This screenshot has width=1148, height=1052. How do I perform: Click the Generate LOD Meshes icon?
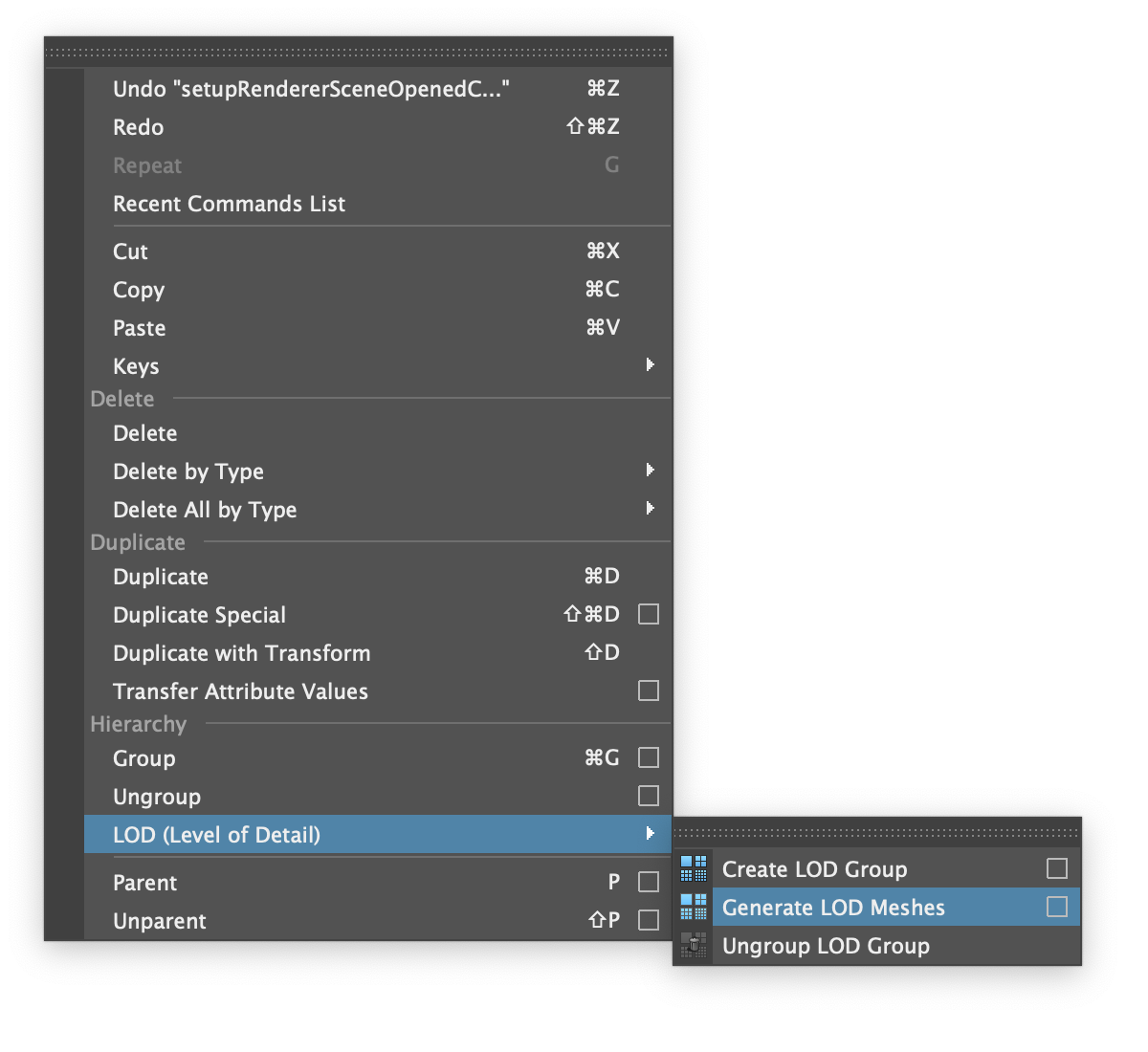[x=694, y=907]
